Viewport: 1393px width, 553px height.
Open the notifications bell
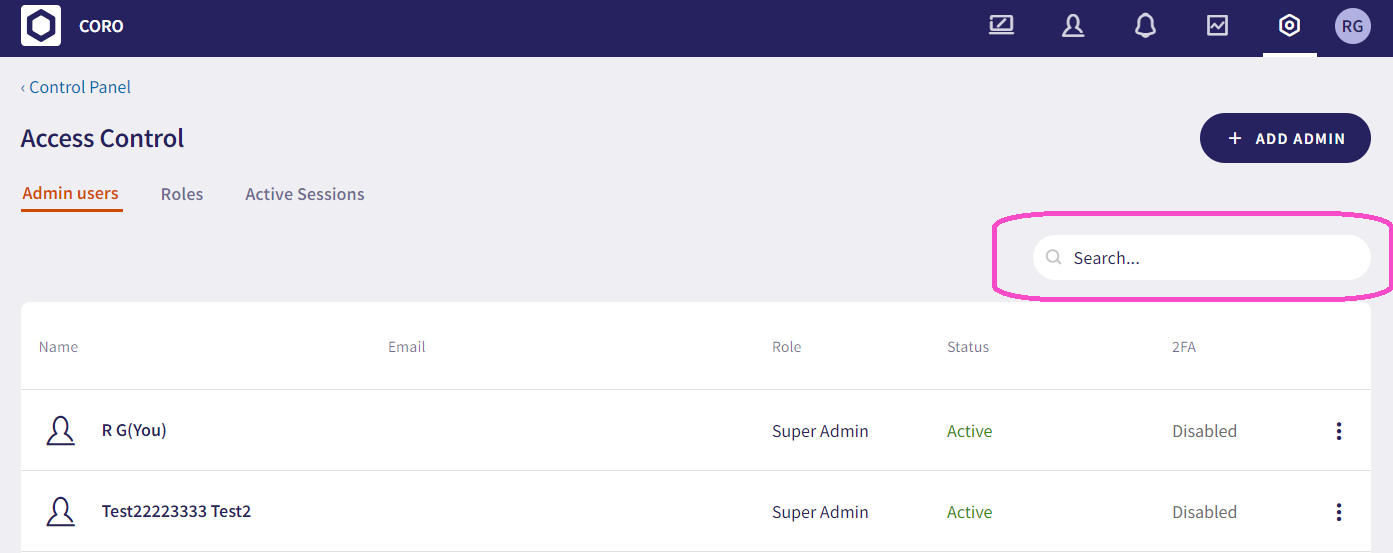[x=1145, y=26]
